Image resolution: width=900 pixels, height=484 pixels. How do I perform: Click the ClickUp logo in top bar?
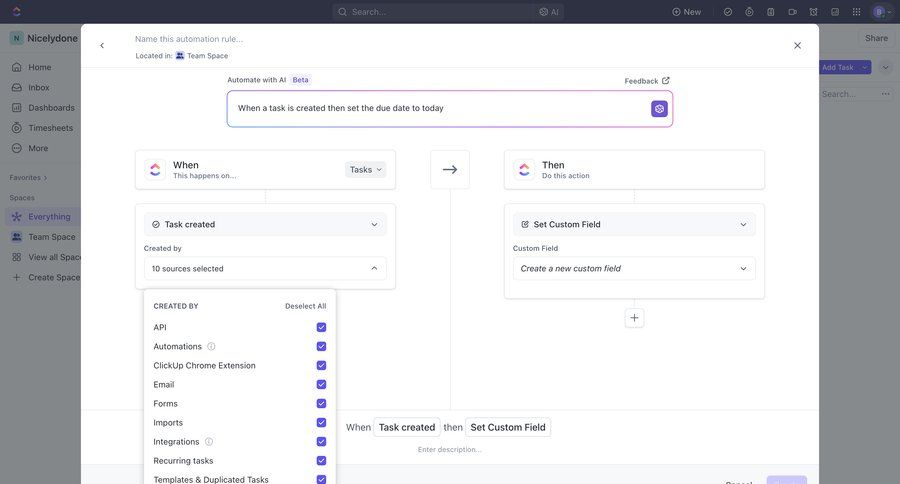point(16,11)
